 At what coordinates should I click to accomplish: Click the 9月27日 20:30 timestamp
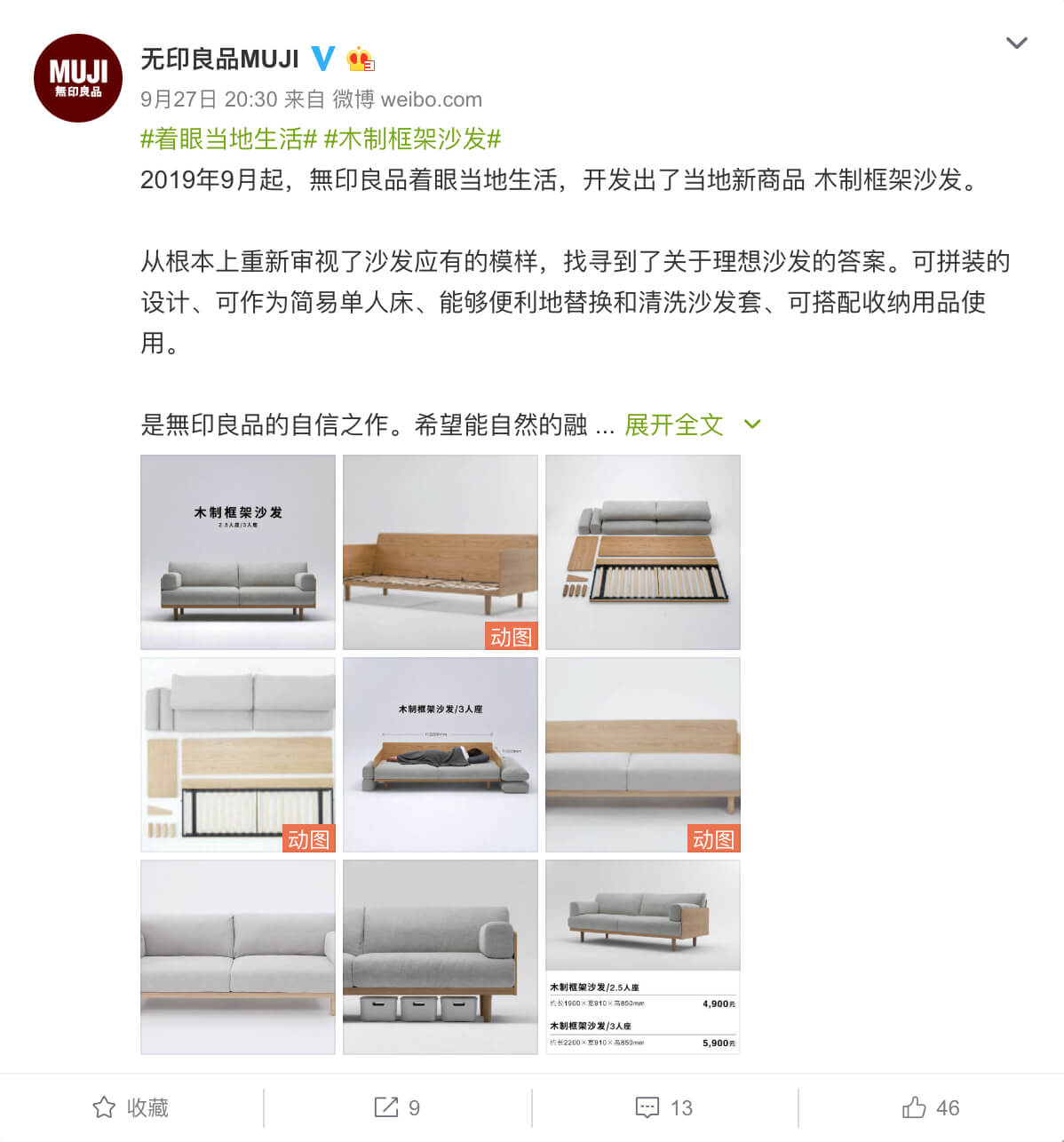[210, 99]
